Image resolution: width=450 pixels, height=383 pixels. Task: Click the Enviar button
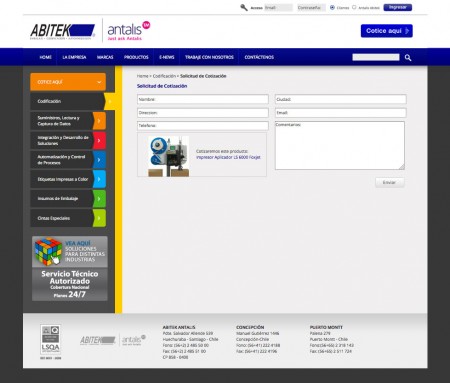coord(389,182)
